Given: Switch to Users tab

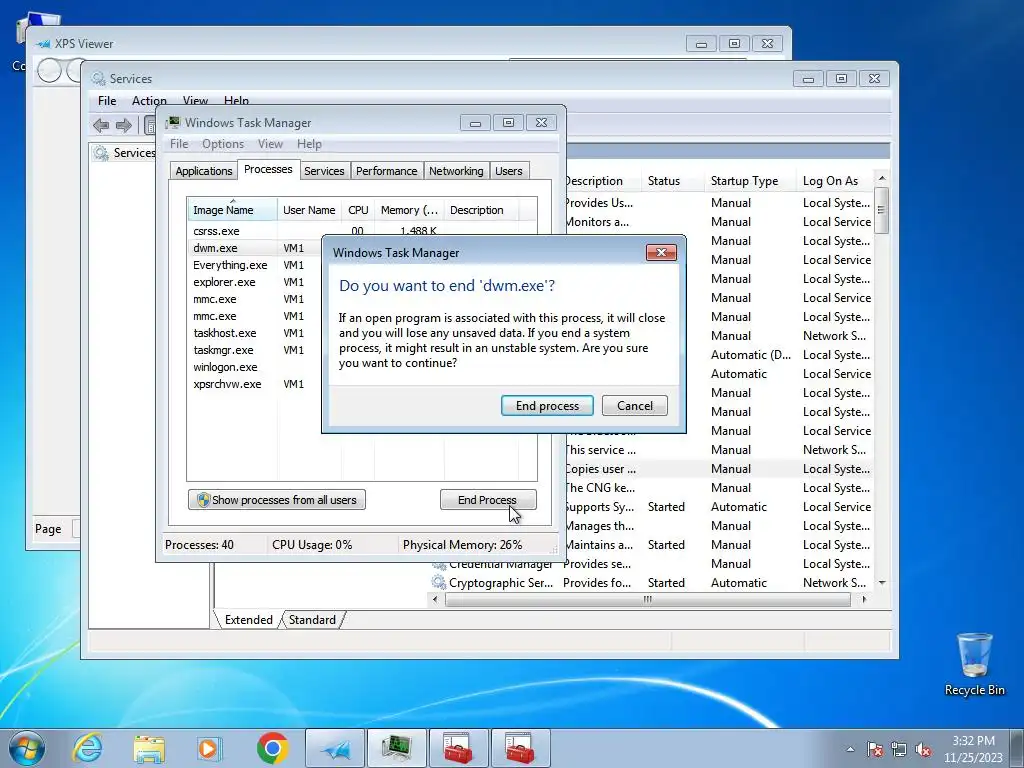Looking at the screenshot, I should click(x=509, y=171).
